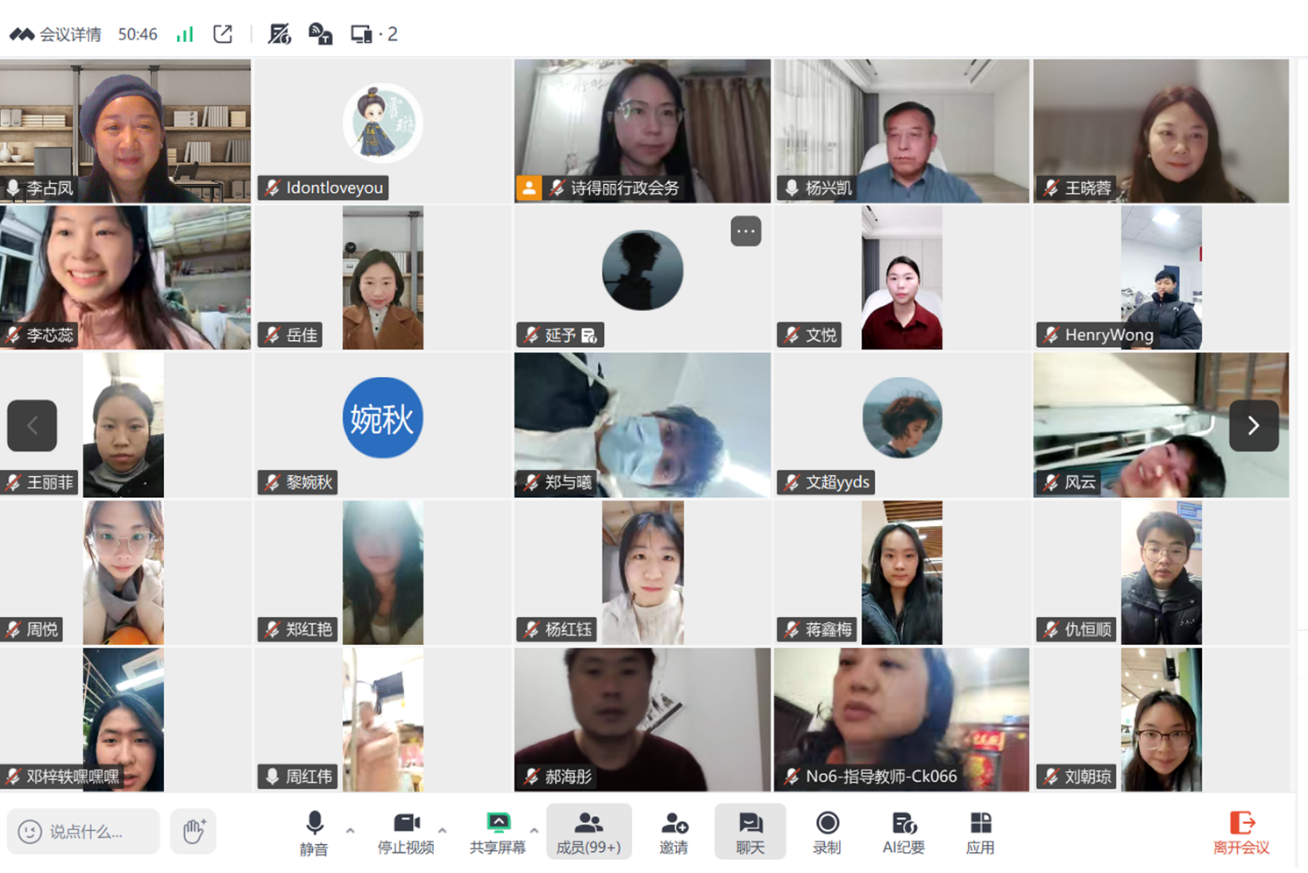Start recording with 录制 button
1308x873 pixels.
827,831
